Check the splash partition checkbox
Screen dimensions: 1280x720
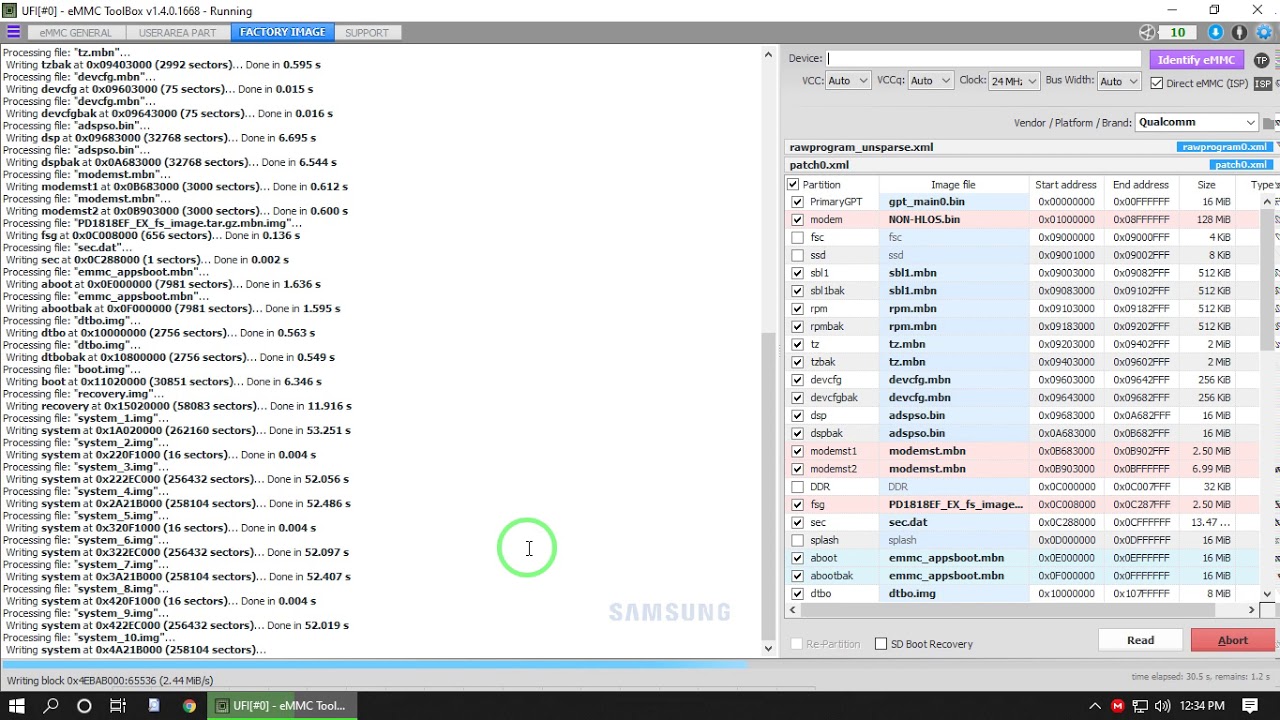click(x=797, y=540)
